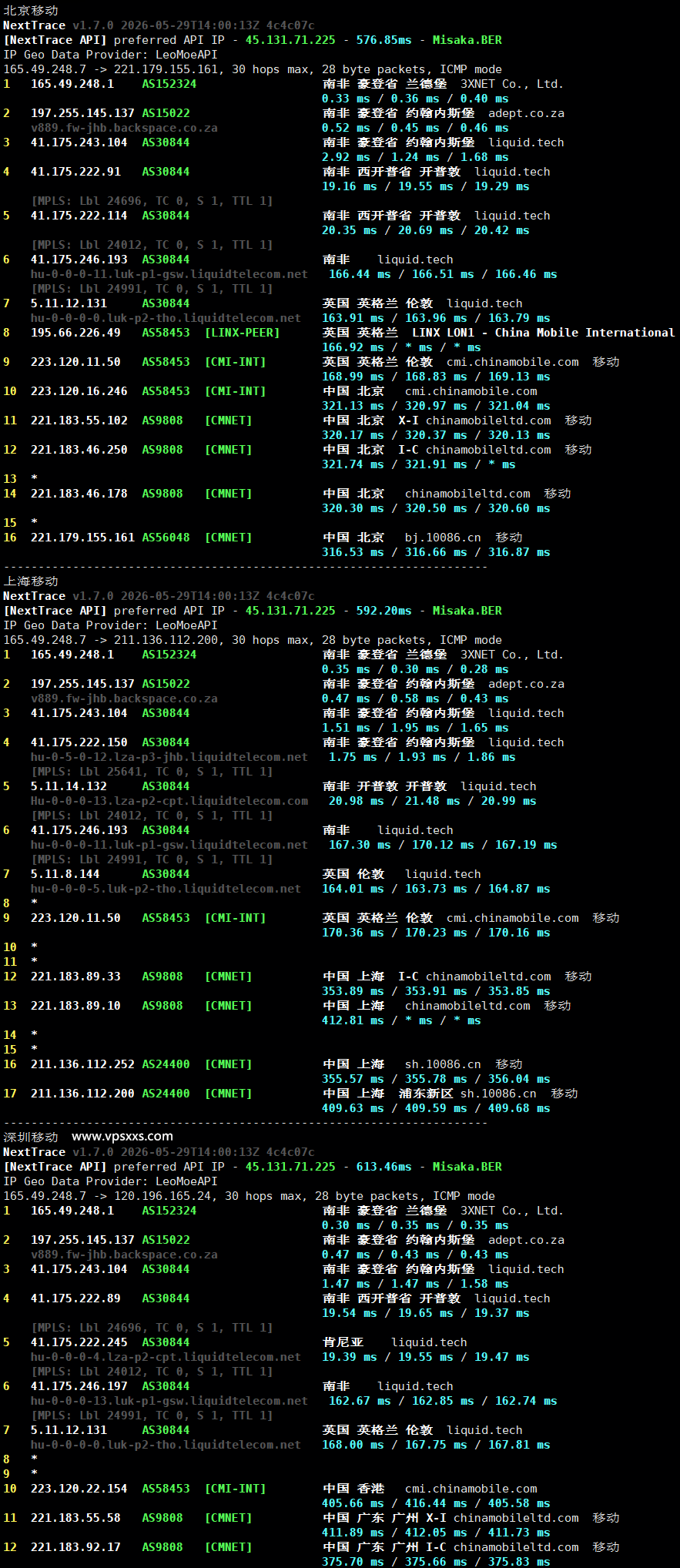
Task: Select hop IP 221.183.46.178
Action: [x=79, y=494]
